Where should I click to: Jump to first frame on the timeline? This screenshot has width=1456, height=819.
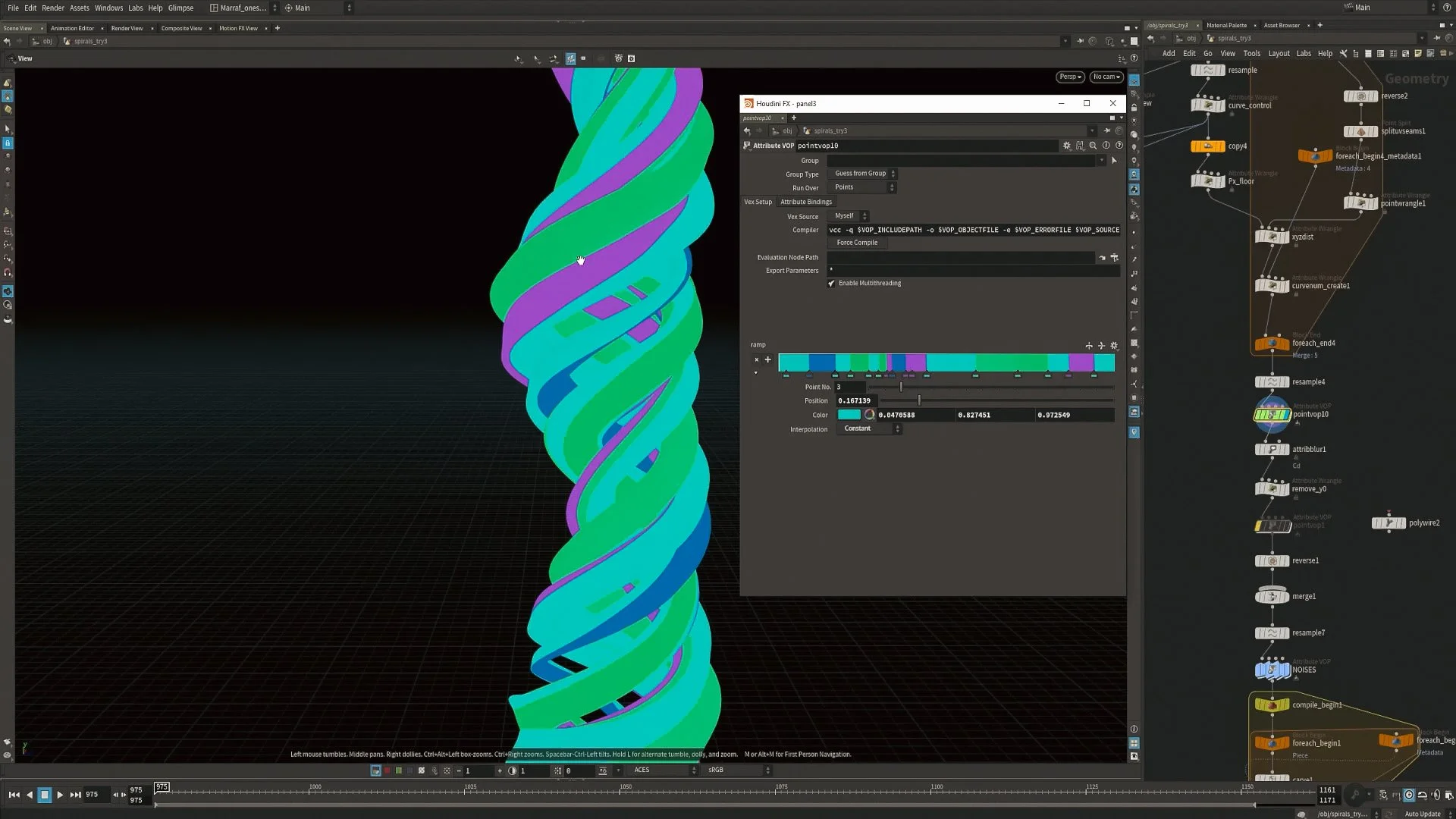click(14, 795)
